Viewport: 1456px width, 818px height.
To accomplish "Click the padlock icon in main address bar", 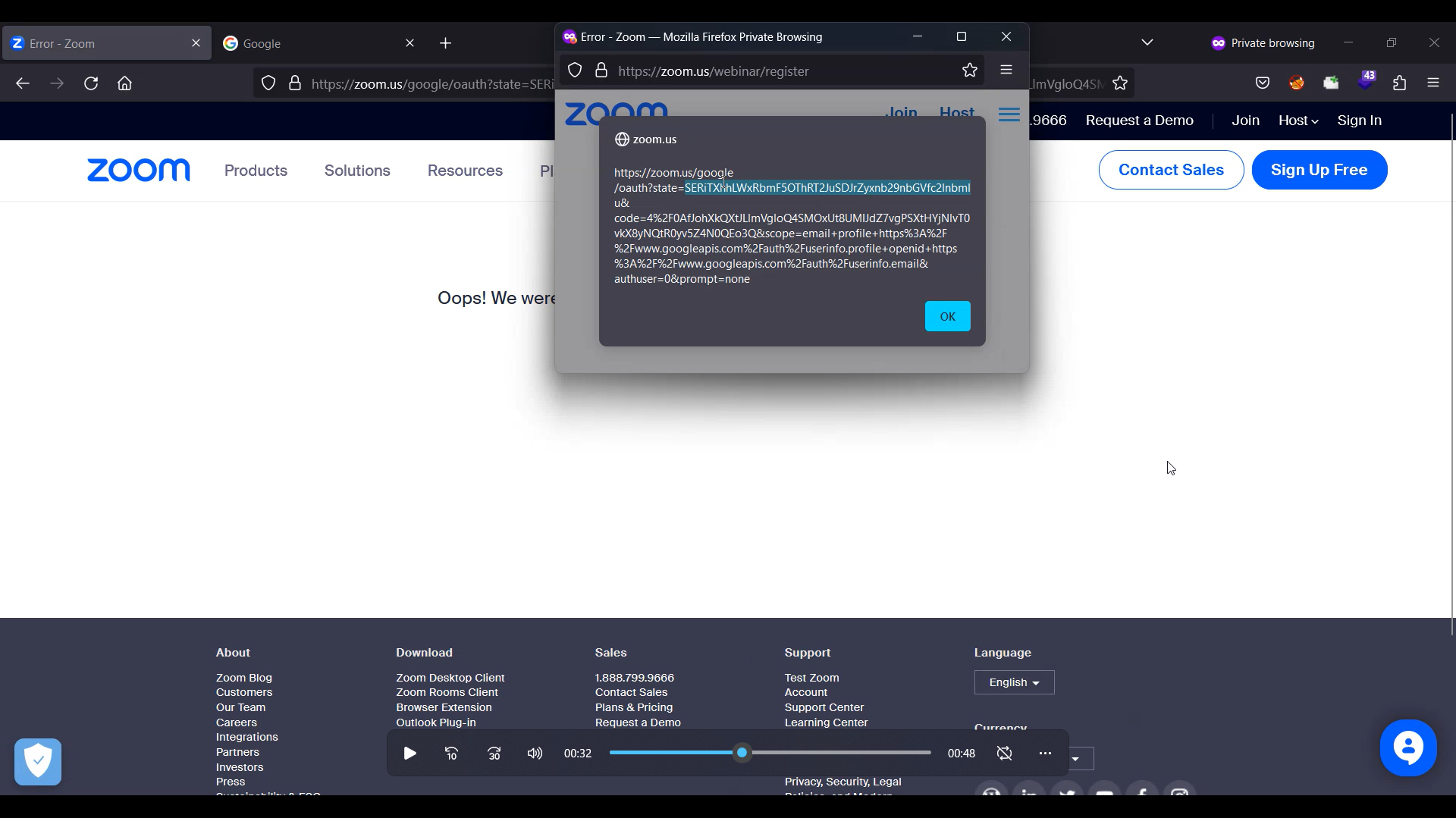I will [x=295, y=83].
